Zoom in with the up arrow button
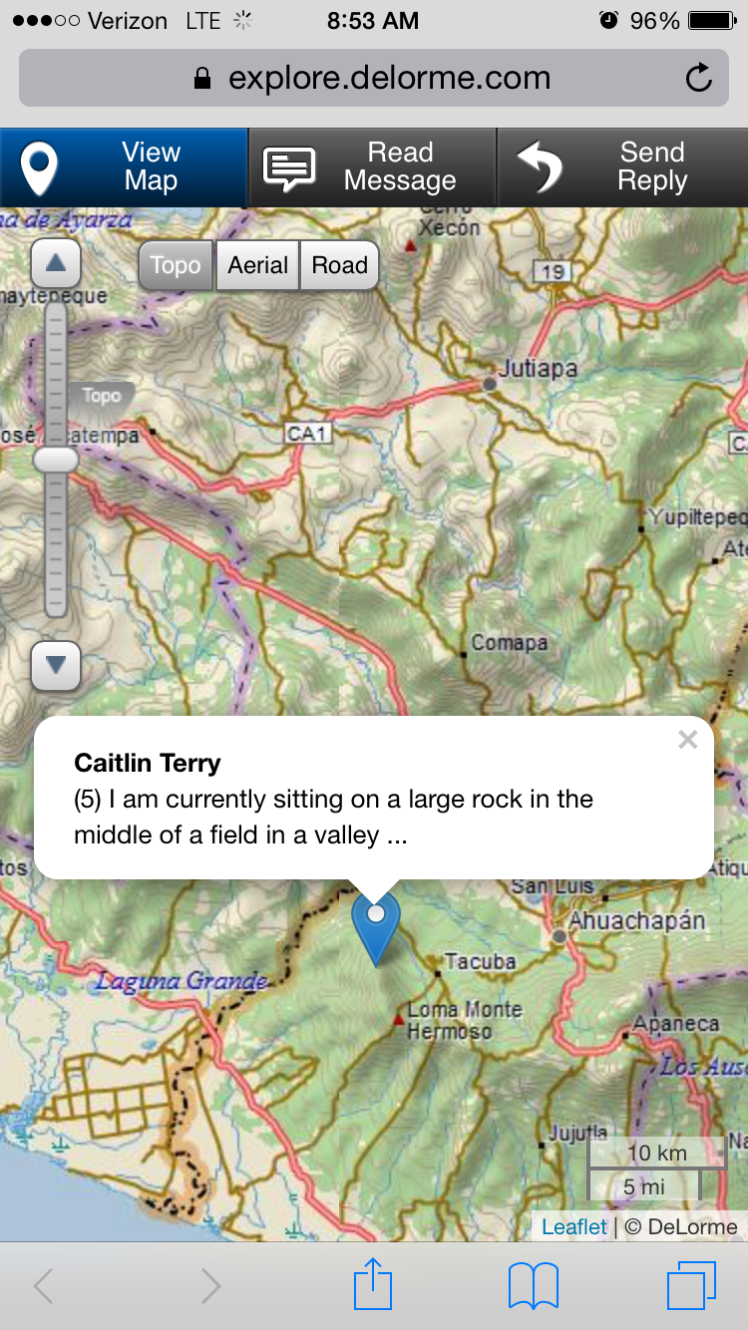Viewport: 748px width, 1330px height. coord(56,265)
